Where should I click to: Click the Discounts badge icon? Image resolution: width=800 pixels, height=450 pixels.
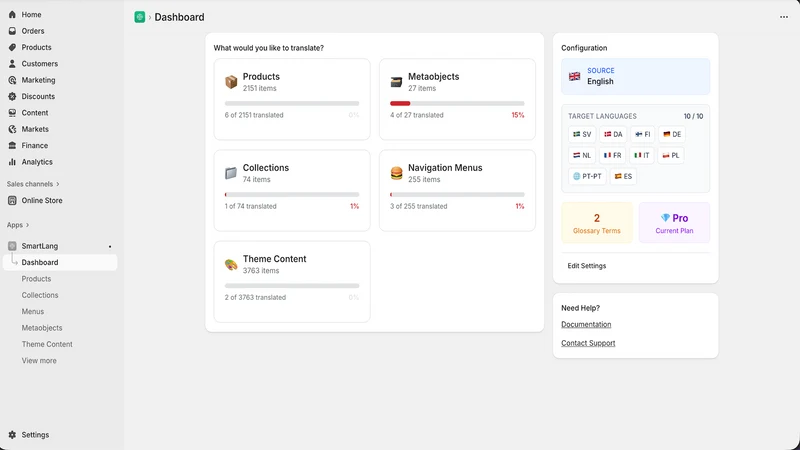tap(12, 96)
